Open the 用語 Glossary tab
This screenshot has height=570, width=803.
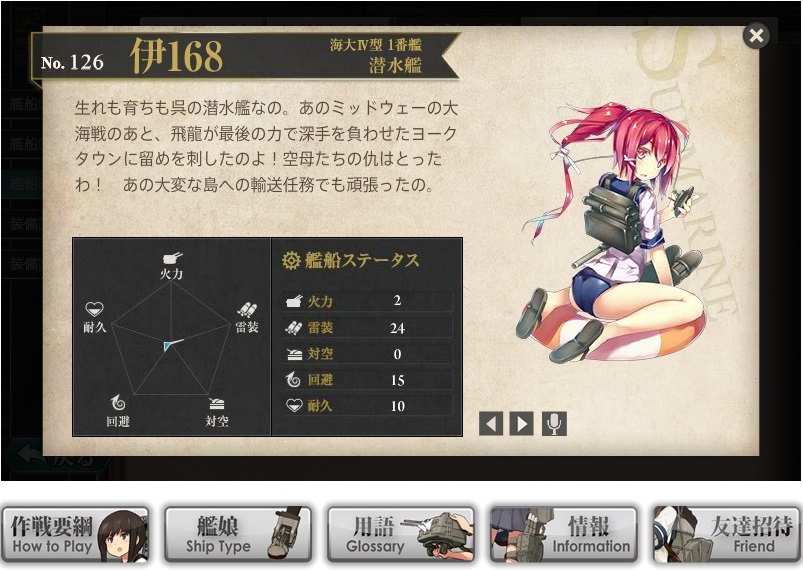coord(400,535)
